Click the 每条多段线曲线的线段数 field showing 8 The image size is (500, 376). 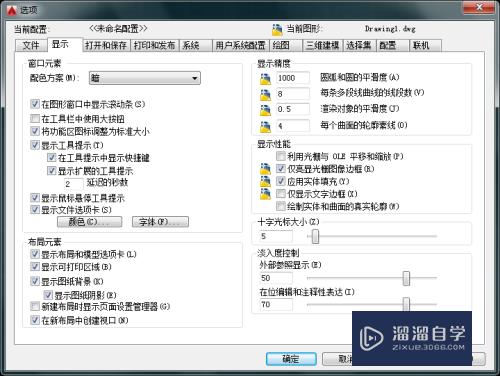(293, 94)
